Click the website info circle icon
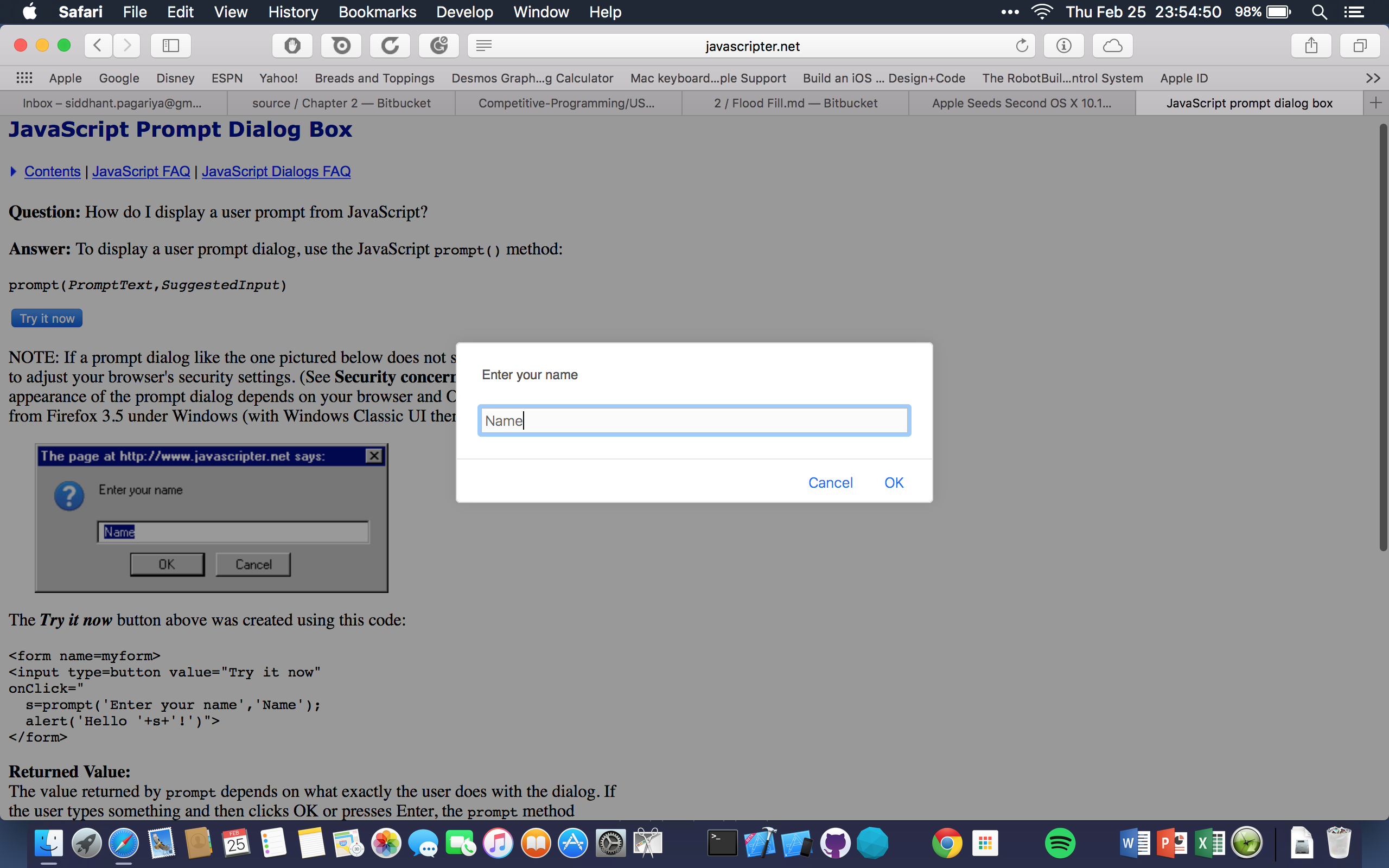Image resolution: width=1389 pixels, height=868 pixels. tap(1063, 46)
